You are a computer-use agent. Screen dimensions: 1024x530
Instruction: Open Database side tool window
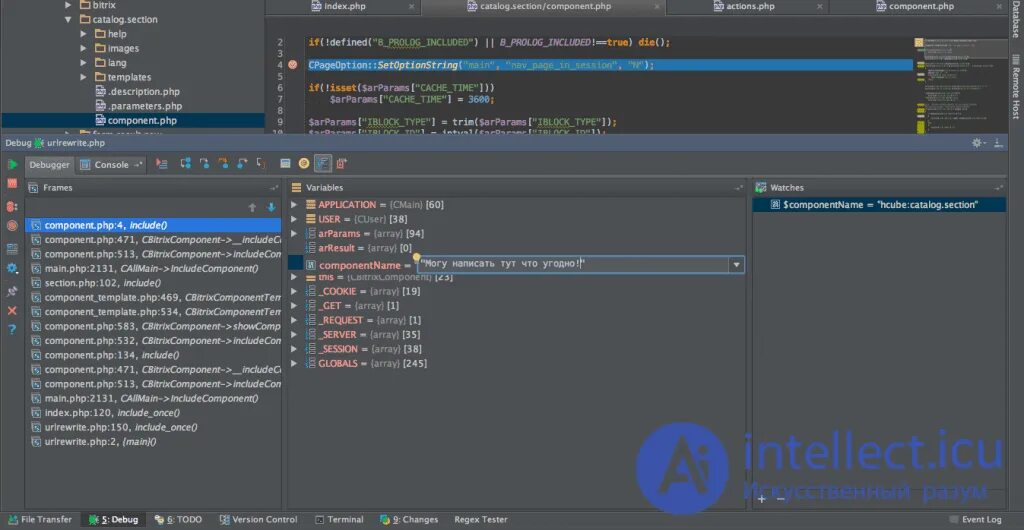tap(1016, 20)
